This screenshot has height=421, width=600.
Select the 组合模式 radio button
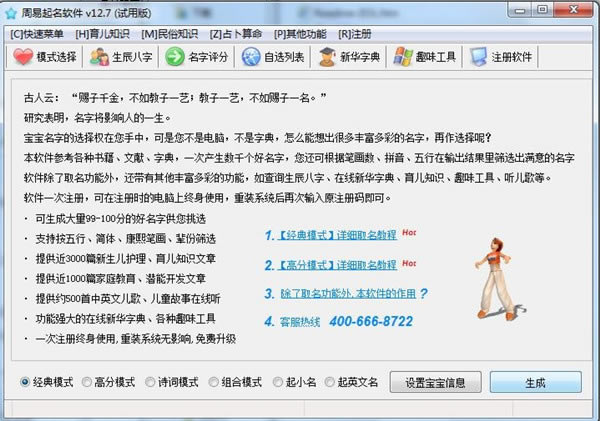pyautogui.click(x=214, y=382)
